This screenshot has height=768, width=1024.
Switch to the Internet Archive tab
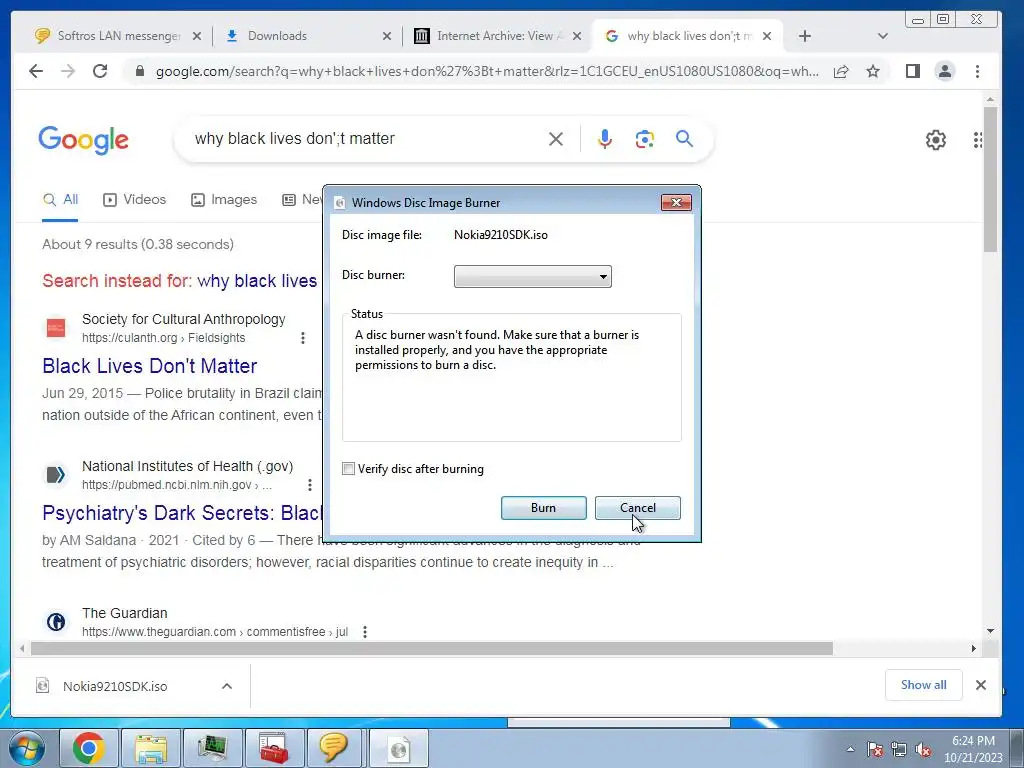pos(496,36)
